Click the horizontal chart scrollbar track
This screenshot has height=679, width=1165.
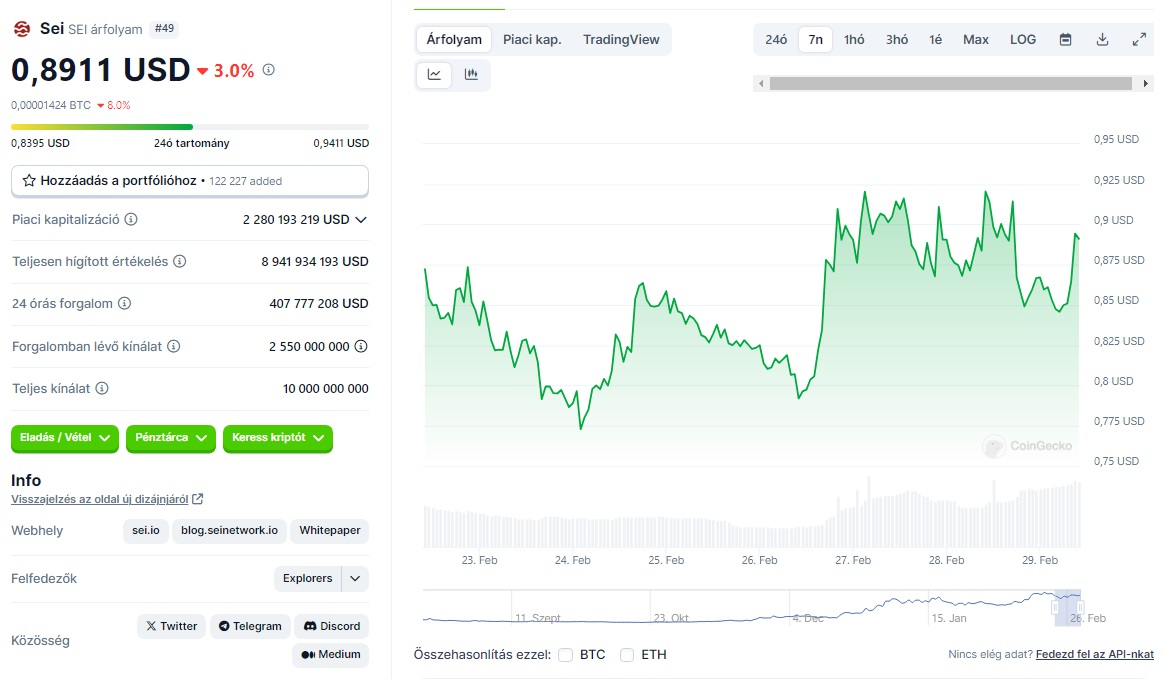click(950, 83)
